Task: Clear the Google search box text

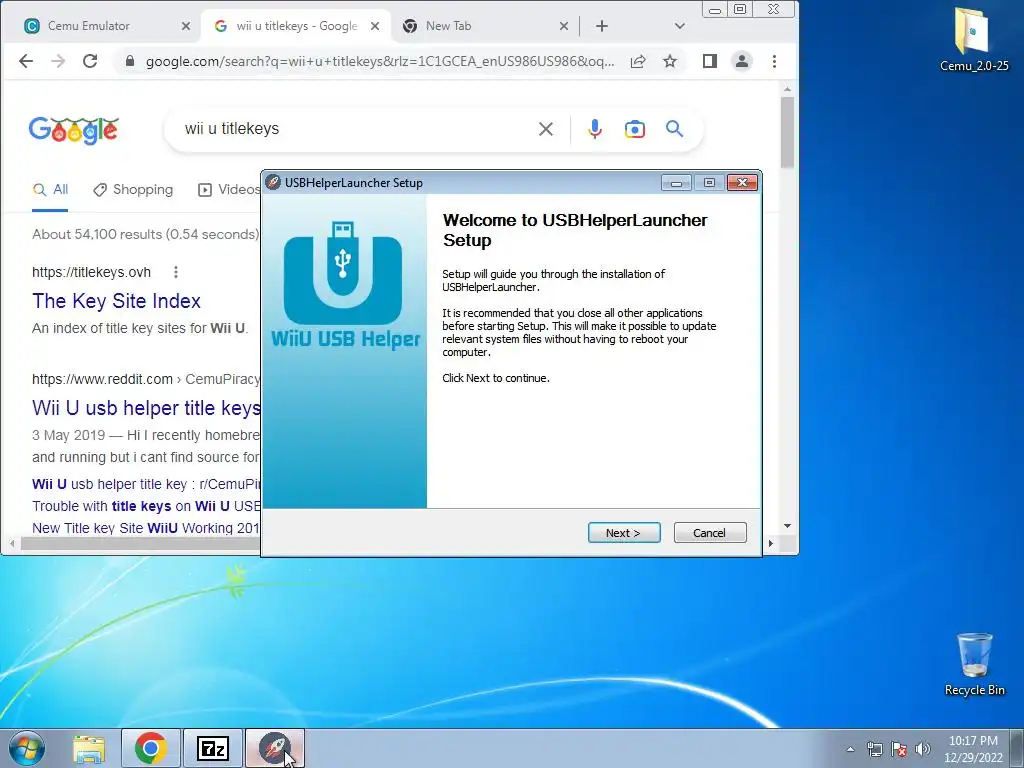Action: point(546,129)
